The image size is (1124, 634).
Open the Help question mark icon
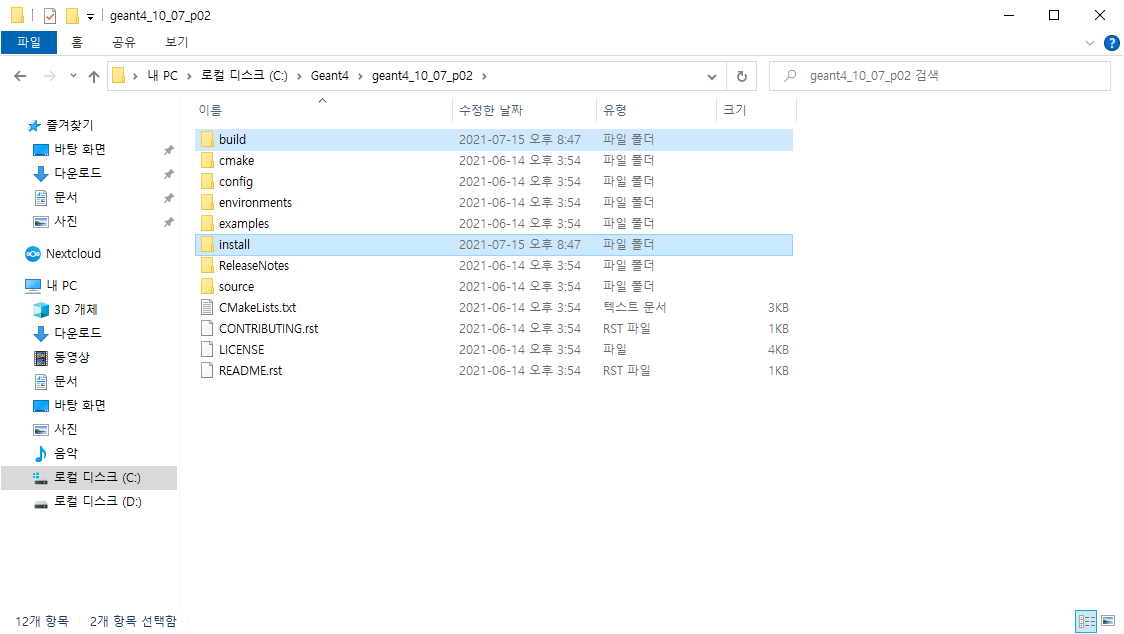point(1110,43)
